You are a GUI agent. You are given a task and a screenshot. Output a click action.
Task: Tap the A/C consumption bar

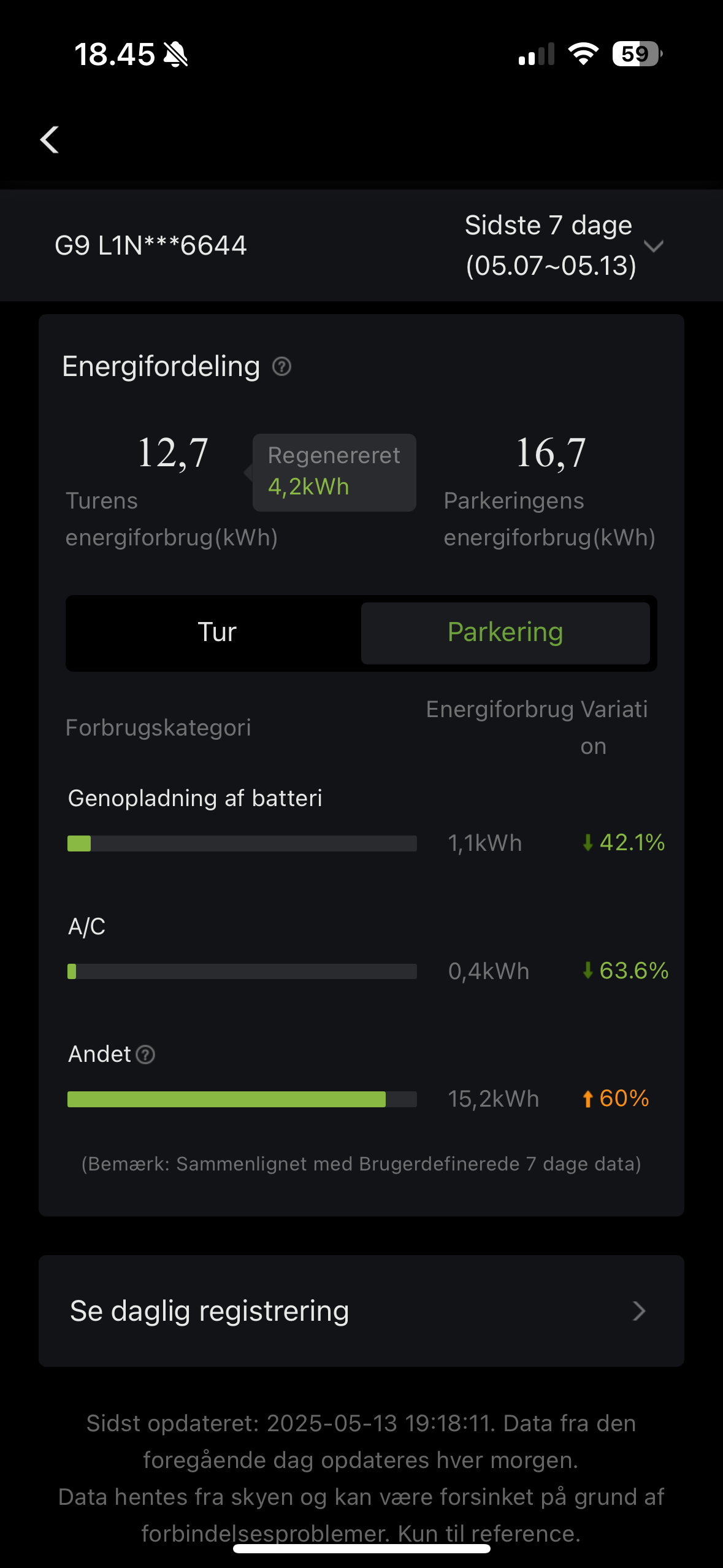point(242,971)
